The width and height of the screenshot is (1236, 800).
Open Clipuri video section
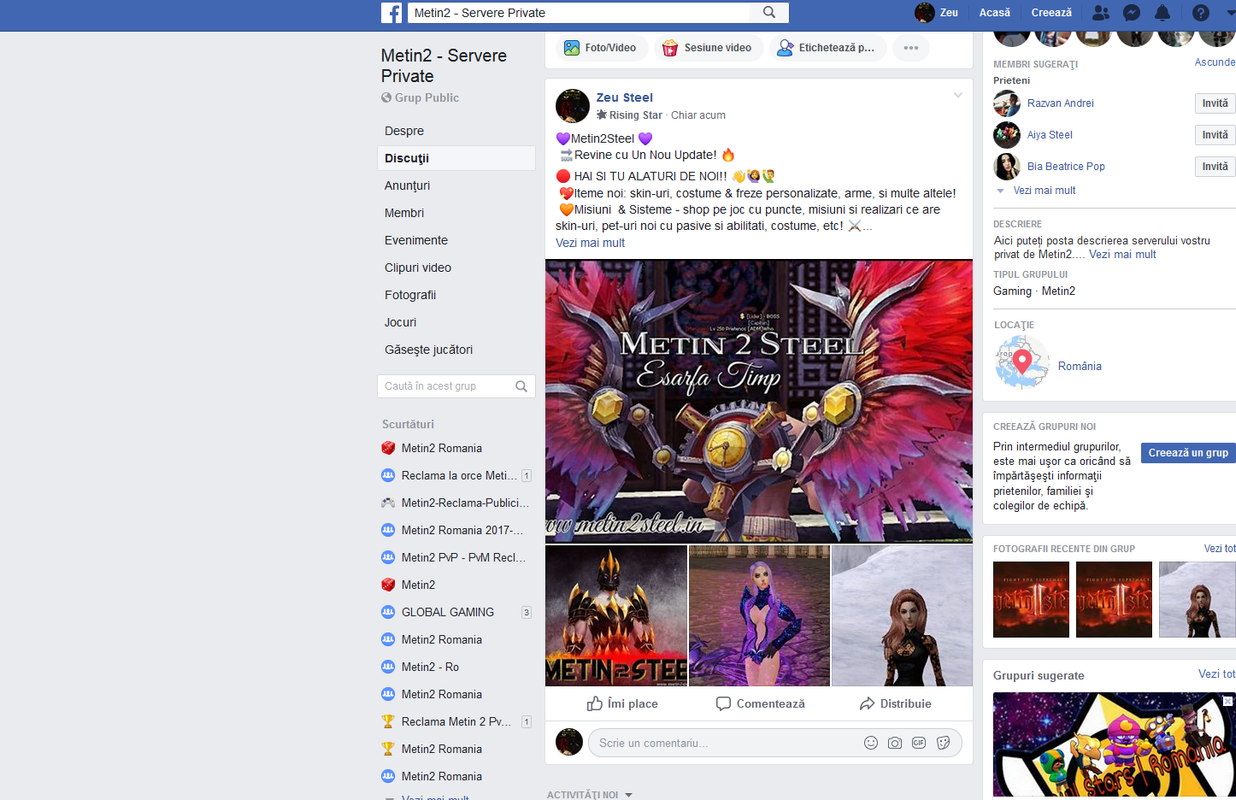(x=456, y=268)
